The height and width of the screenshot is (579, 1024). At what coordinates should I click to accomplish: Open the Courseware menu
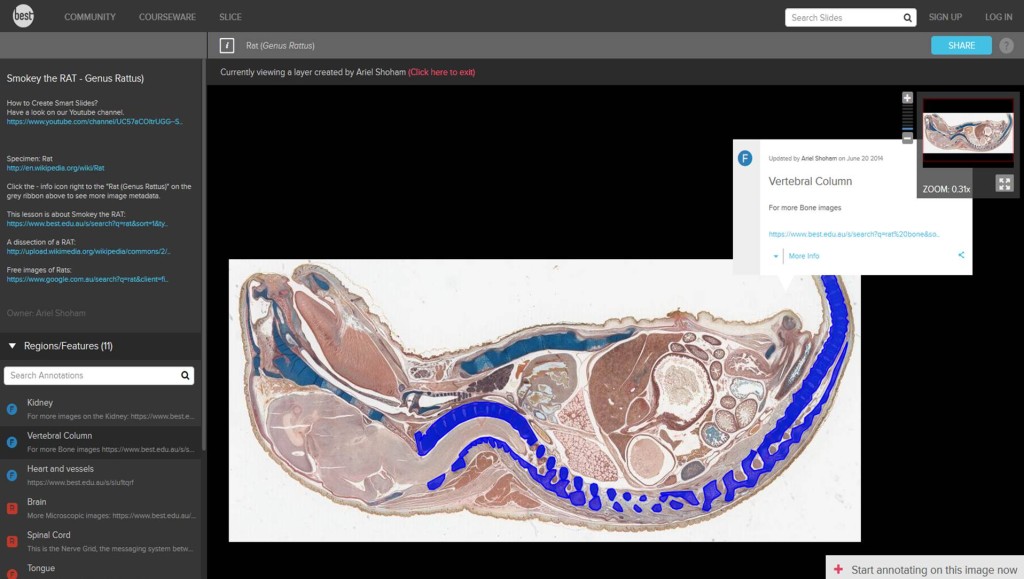tap(167, 17)
